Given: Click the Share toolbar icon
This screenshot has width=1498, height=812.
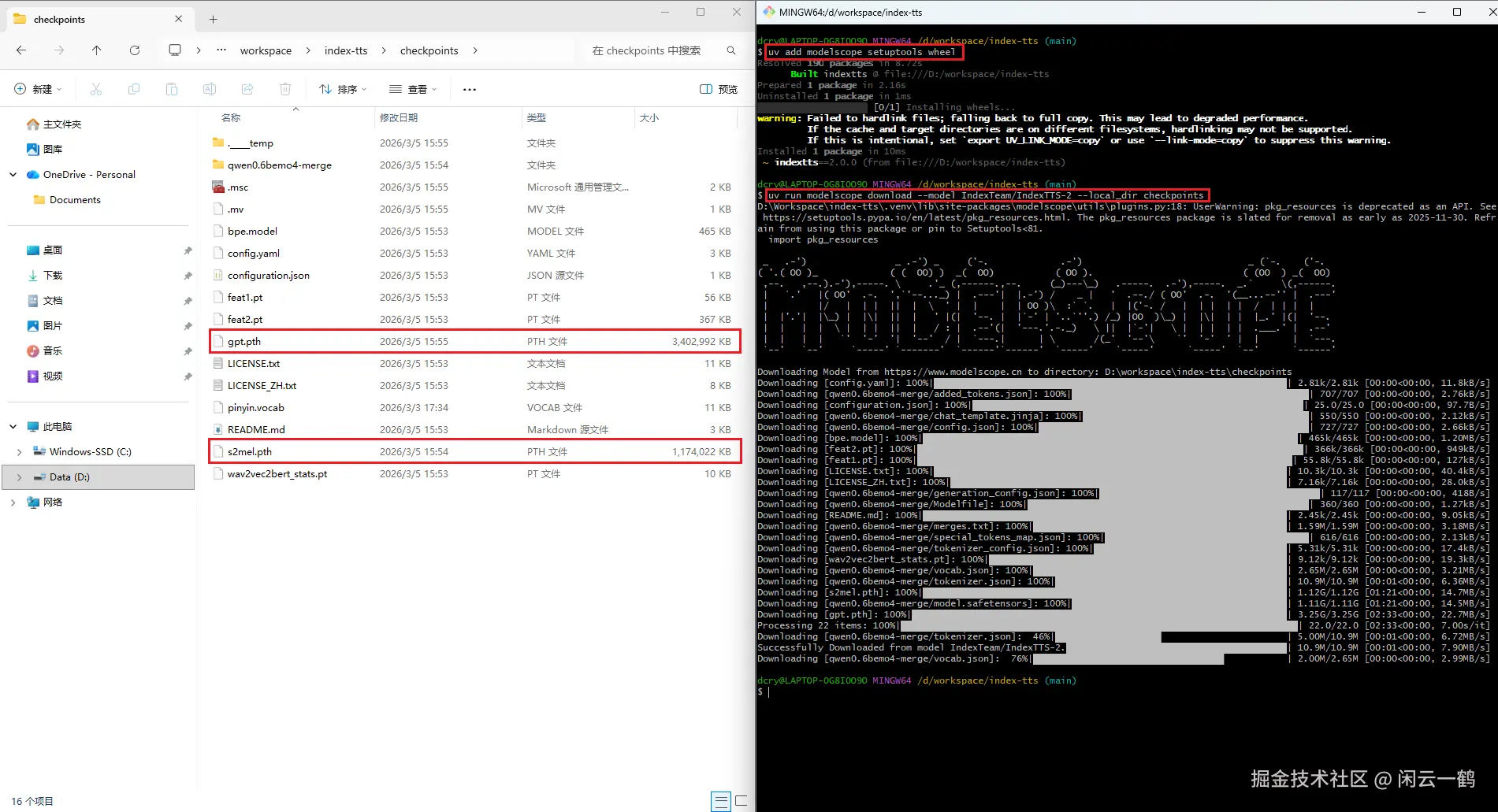Looking at the screenshot, I should pos(247,90).
